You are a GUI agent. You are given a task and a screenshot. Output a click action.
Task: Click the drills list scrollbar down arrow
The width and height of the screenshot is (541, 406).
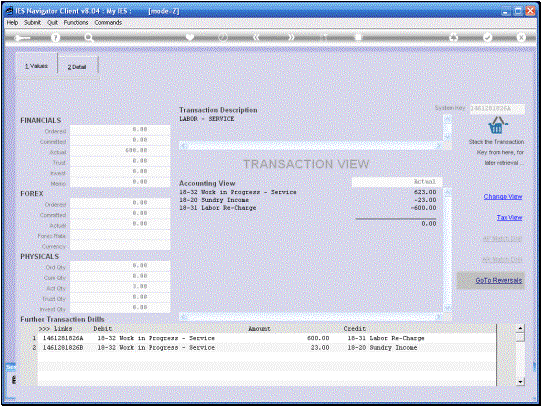[521, 382]
